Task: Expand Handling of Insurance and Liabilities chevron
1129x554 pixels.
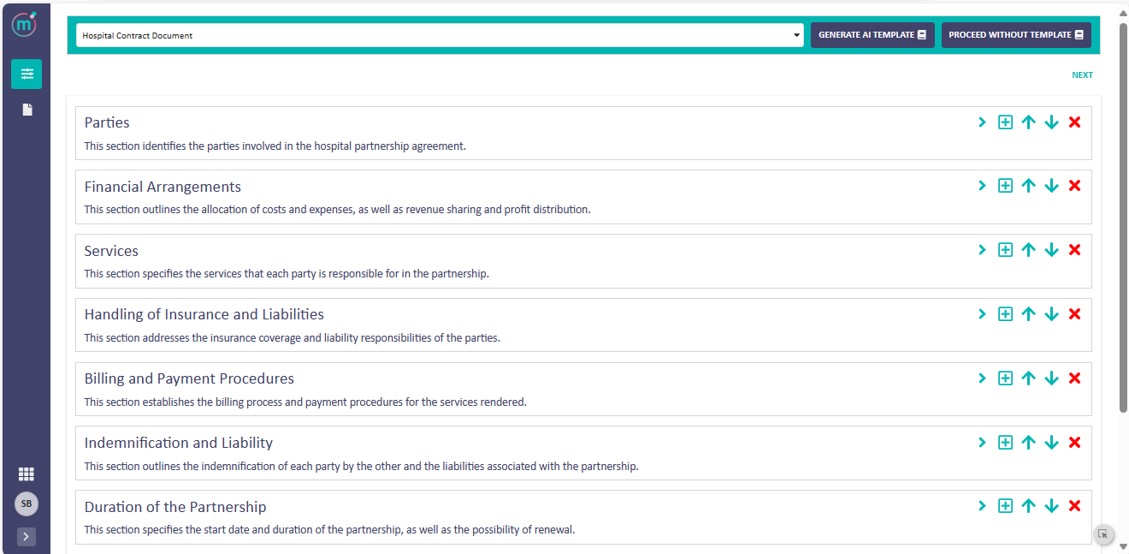Action: [981, 314]
